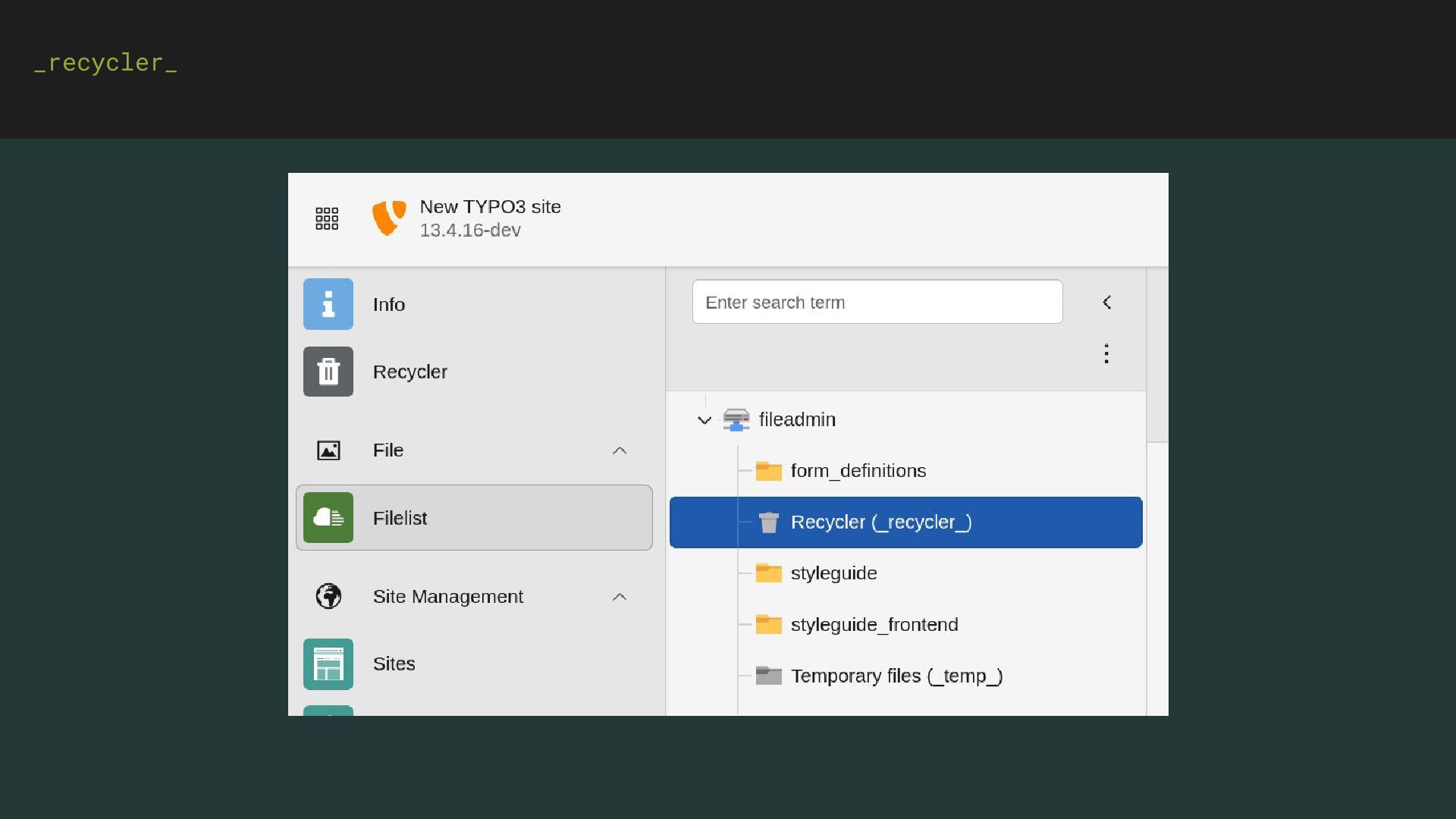
Task: Open the tree options three-dot menu
Action: tap(1106, 353)
